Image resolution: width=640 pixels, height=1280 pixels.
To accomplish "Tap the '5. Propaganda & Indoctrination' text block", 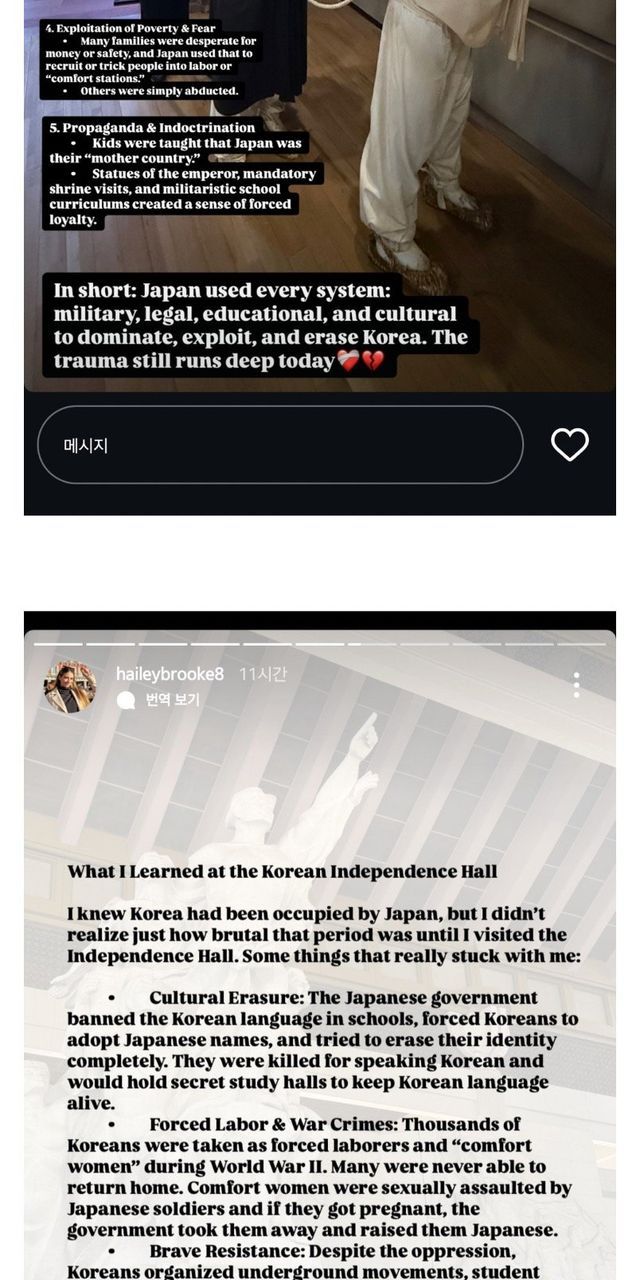I will (x=183, y=173).
